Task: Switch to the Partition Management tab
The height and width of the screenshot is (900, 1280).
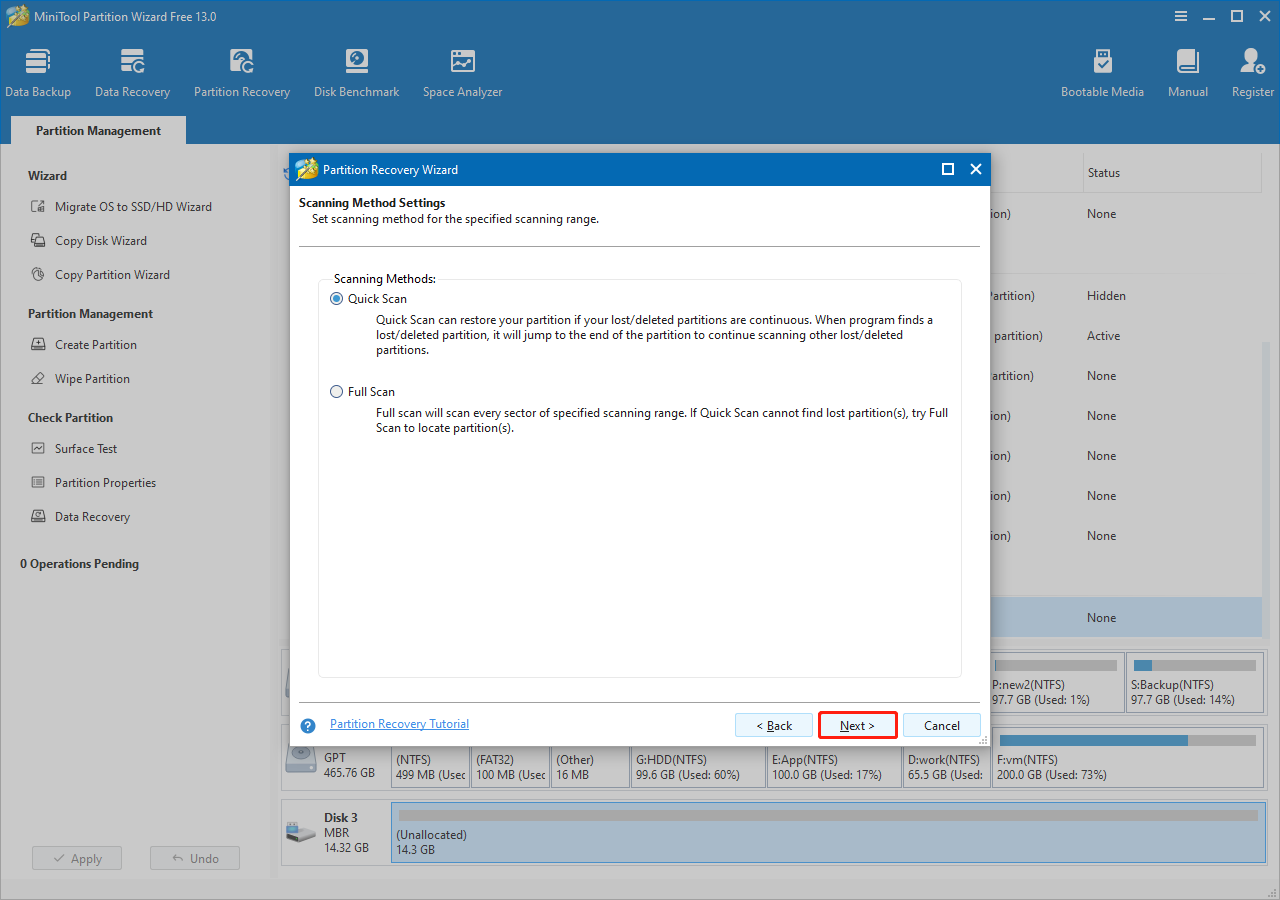Action: coord(97,130)
